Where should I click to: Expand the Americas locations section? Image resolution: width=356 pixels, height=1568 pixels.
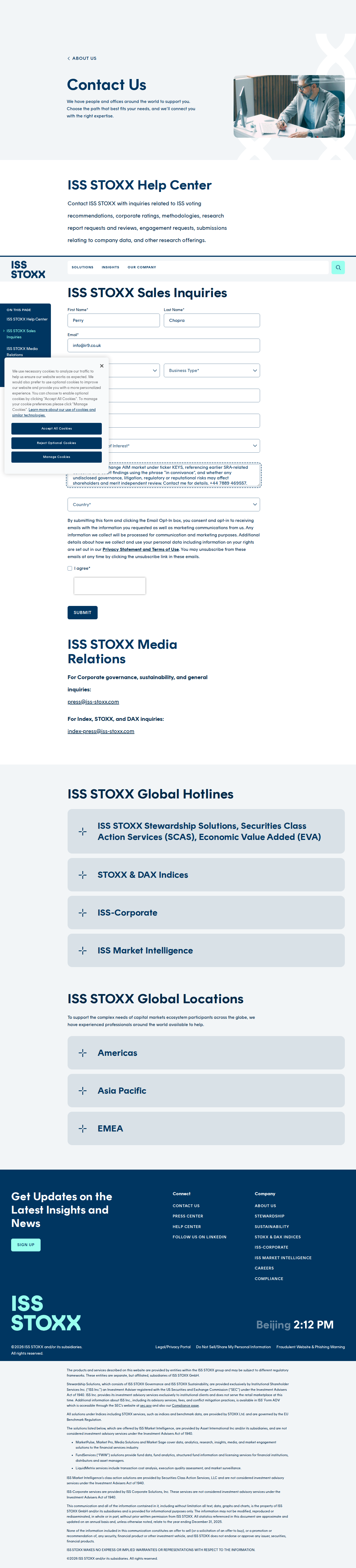pyautogui.click(x=206, y=1053)
